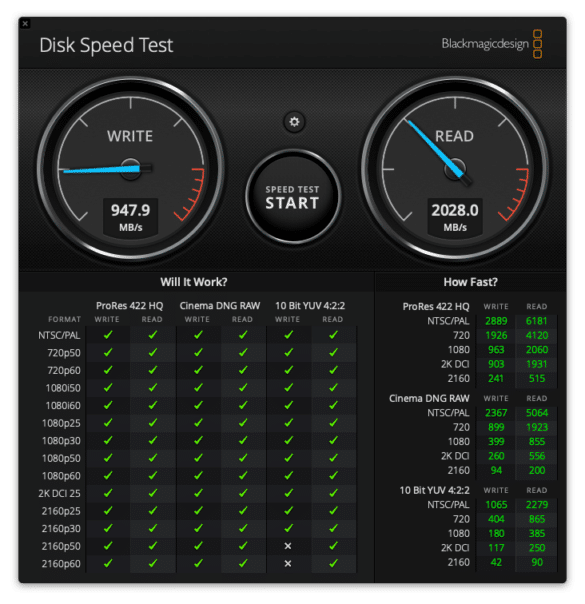Image resolution: width=585 pixels, height=604 pixels.
Task: Click the 1923 Cinema DNG 720 read value
Action: 537,427
